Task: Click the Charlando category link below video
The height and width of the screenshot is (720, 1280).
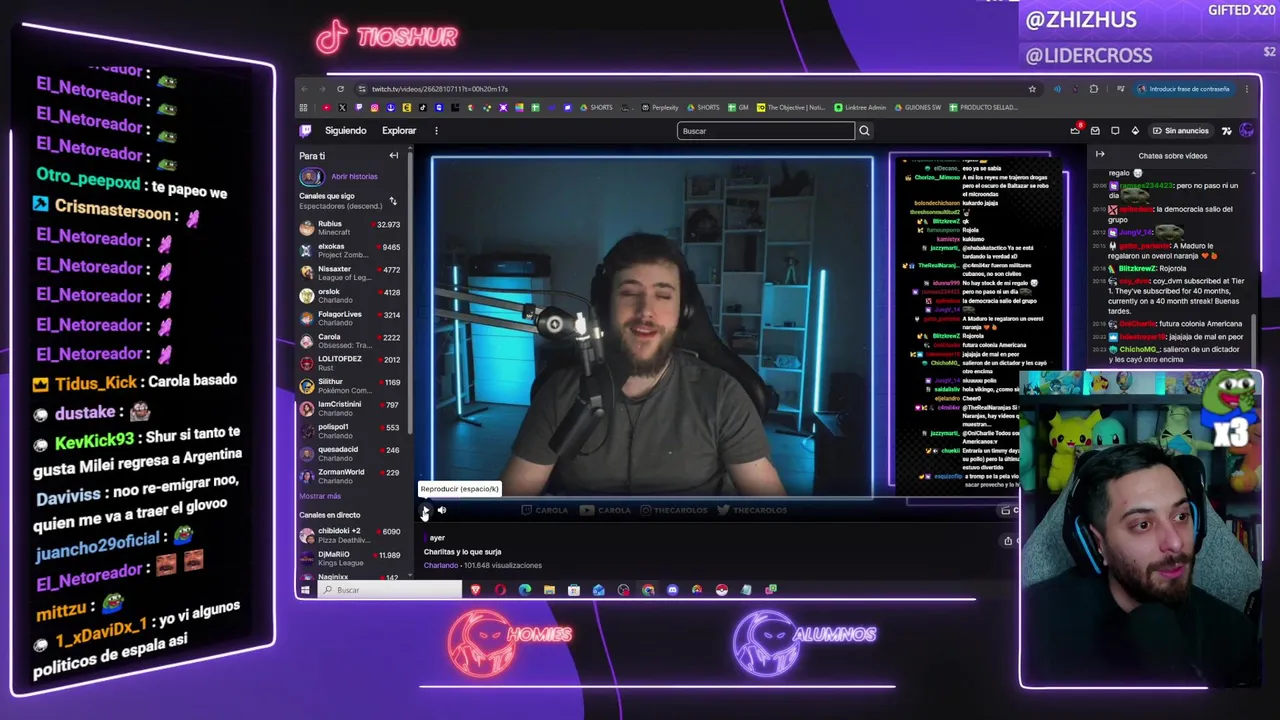Action: 440,565
